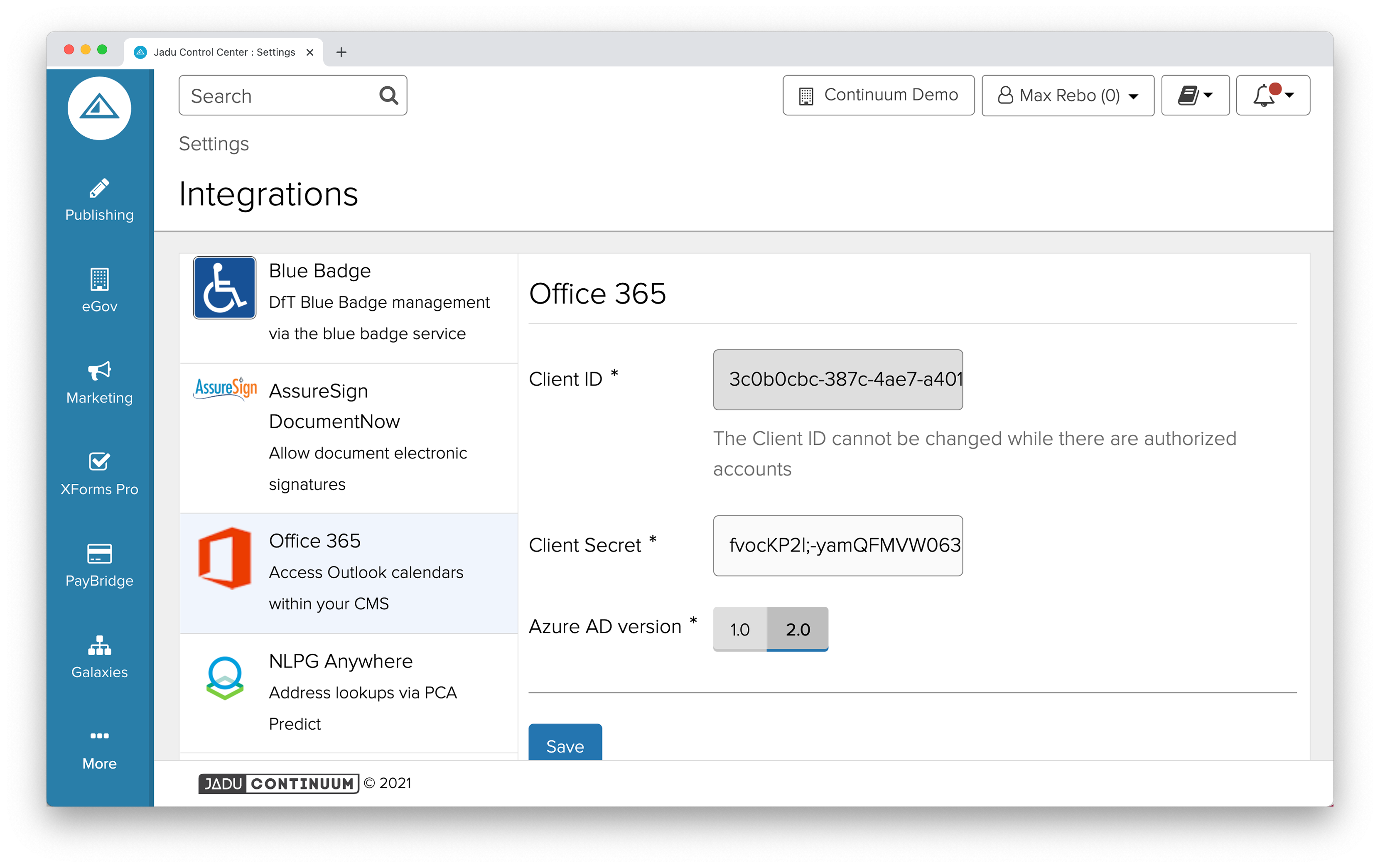Show More modules via ellipsis icon

pos(99,736)
